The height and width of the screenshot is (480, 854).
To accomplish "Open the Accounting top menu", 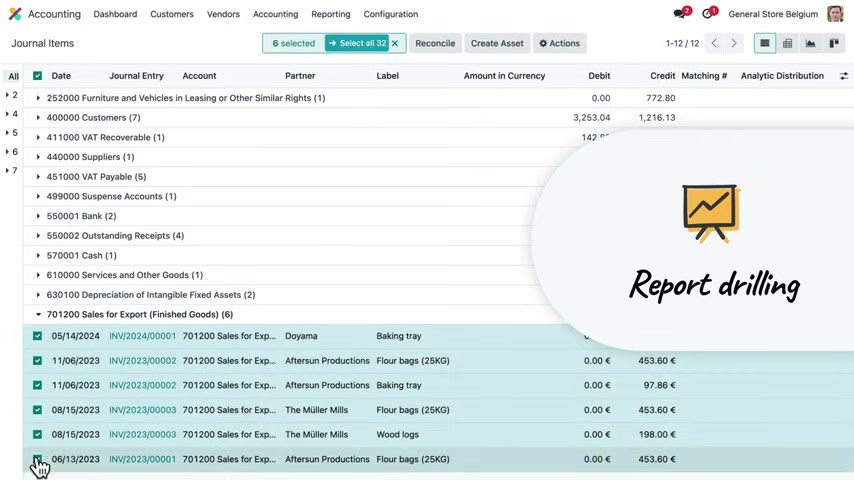I will [275, 14].
